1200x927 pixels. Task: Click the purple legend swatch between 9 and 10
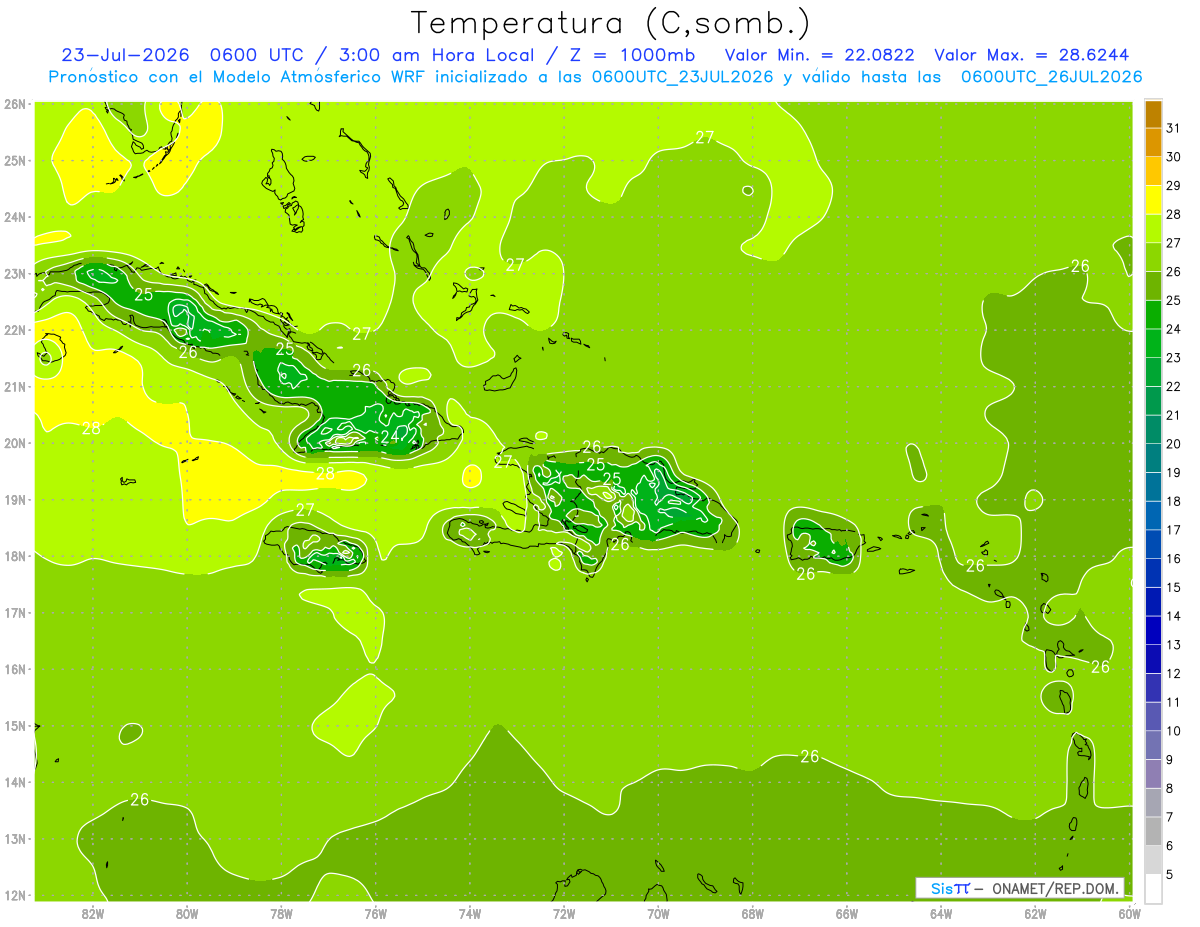tap(1153, 745)
